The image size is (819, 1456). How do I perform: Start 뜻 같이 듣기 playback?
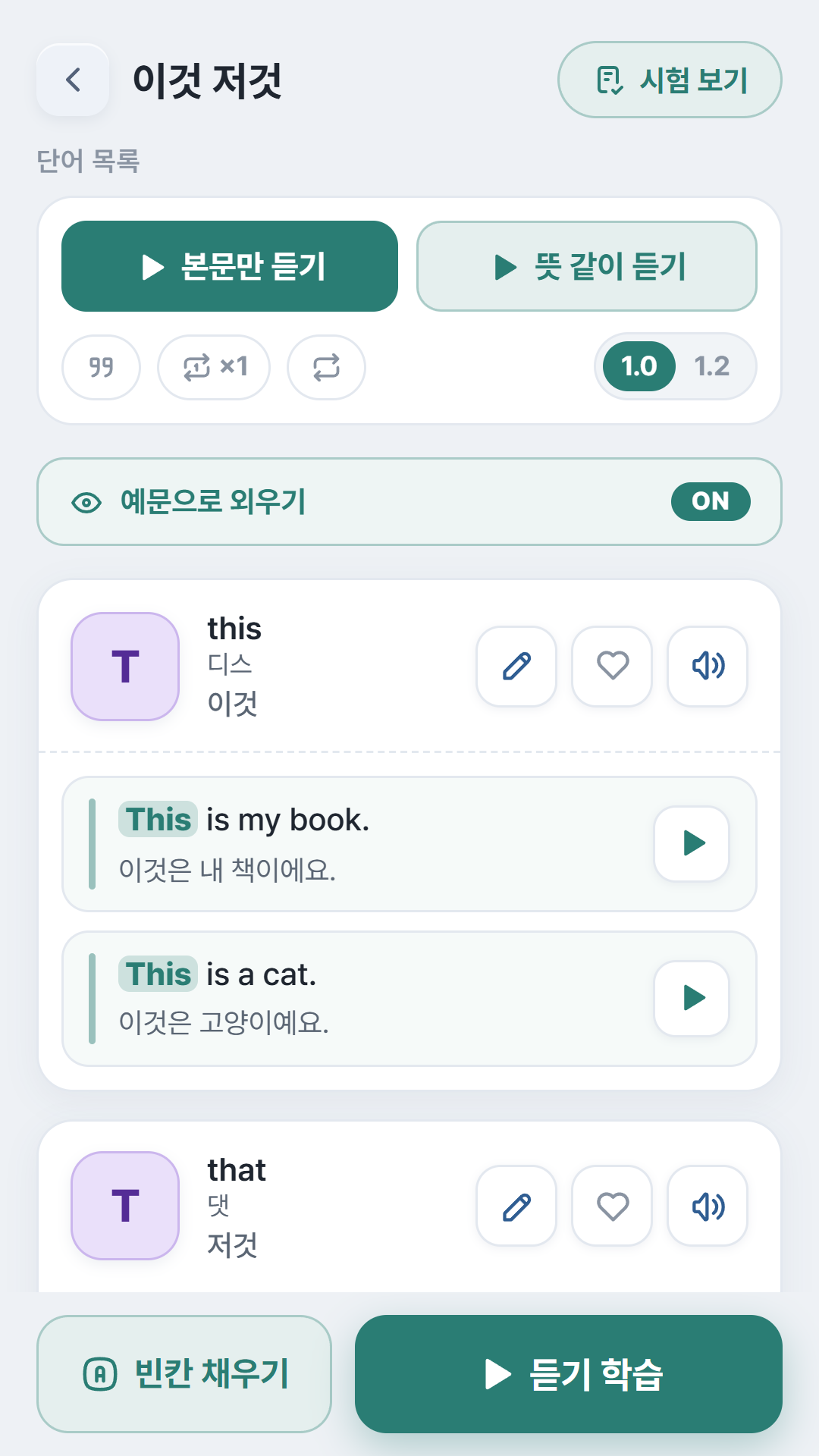587,266
